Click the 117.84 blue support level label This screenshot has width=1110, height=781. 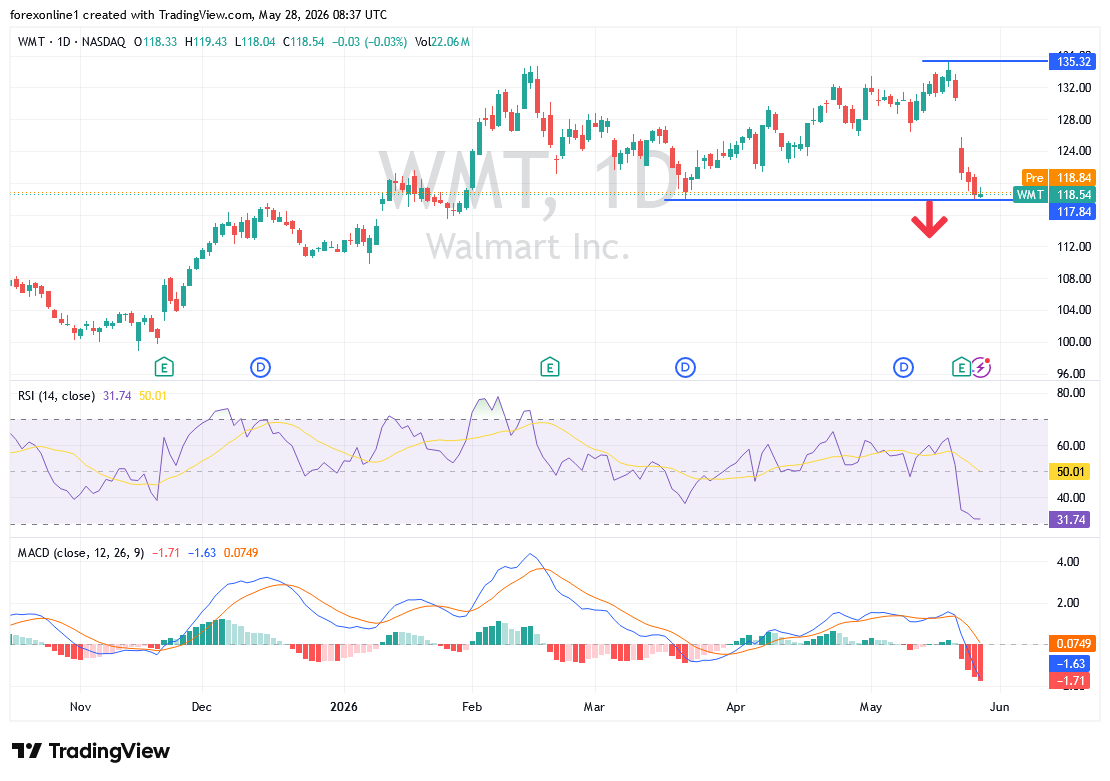(1072, 212)
